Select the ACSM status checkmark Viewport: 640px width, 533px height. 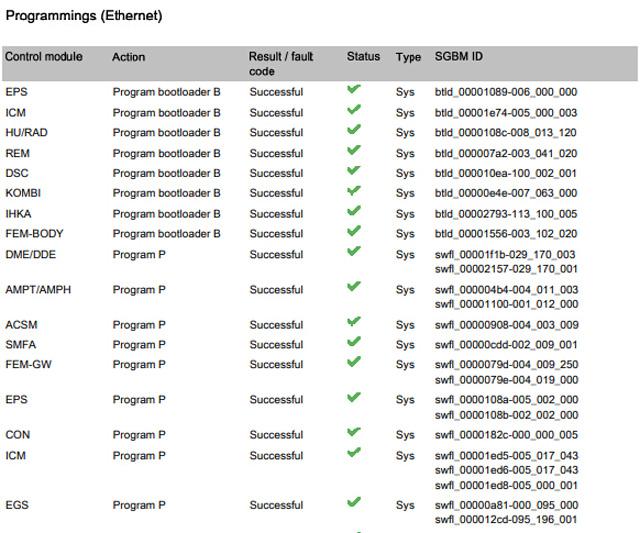click(354, 323)
